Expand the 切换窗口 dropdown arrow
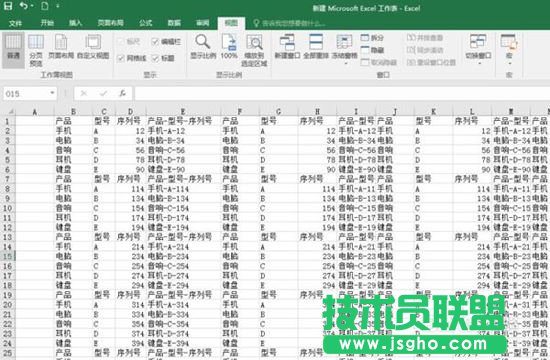 click(x=479, y=64)
